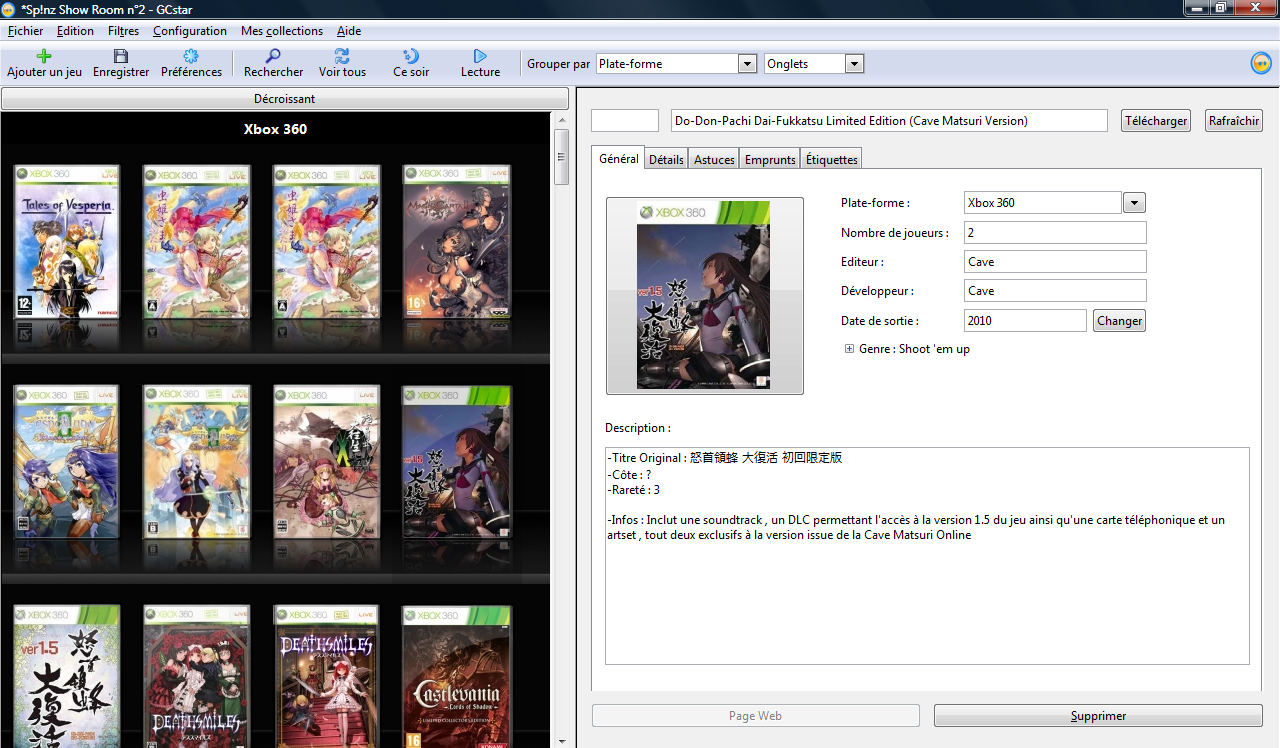Click the Enregistrer floppy disk icon

coord(121,56)
